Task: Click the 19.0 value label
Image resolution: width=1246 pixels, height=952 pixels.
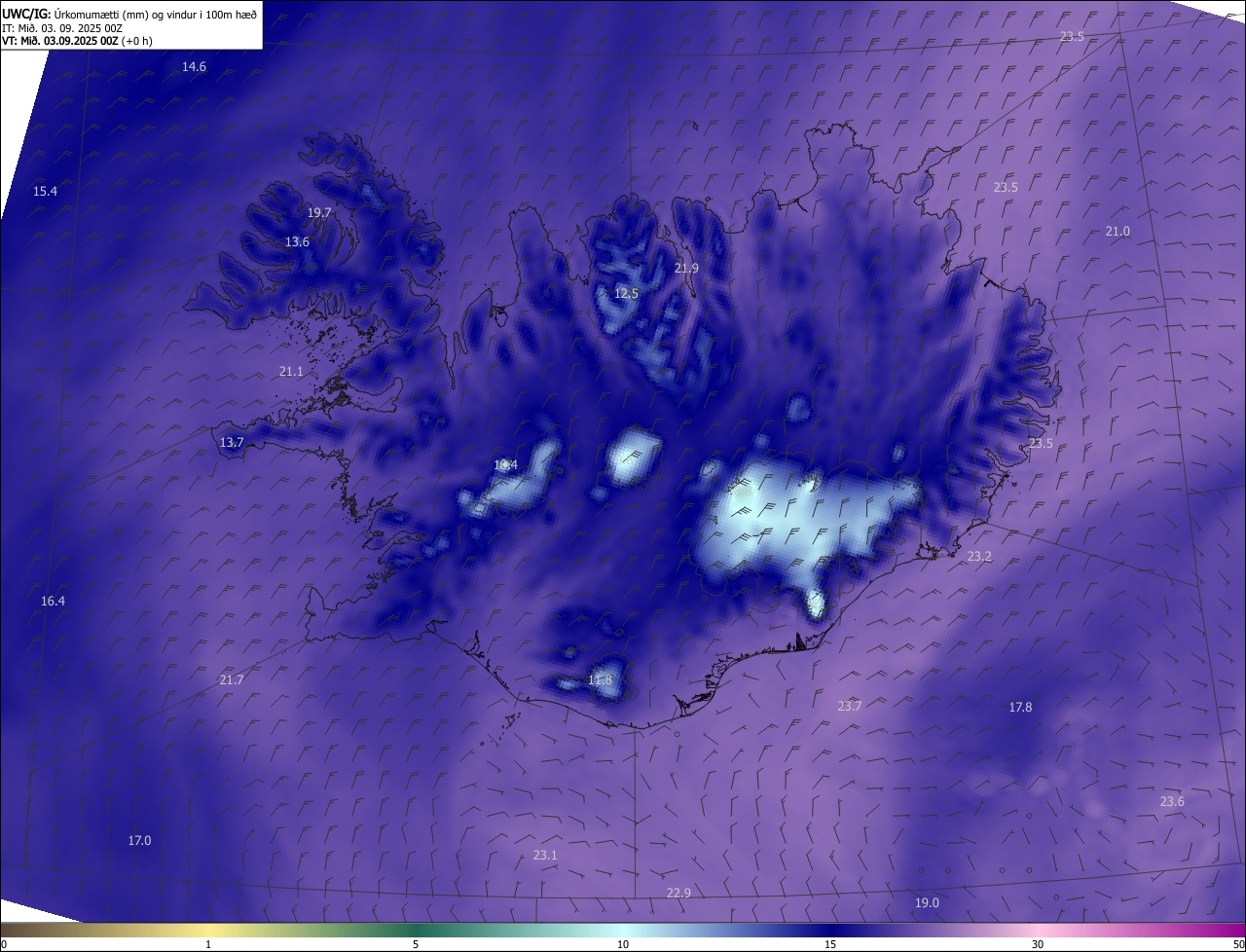Action: 927,903
